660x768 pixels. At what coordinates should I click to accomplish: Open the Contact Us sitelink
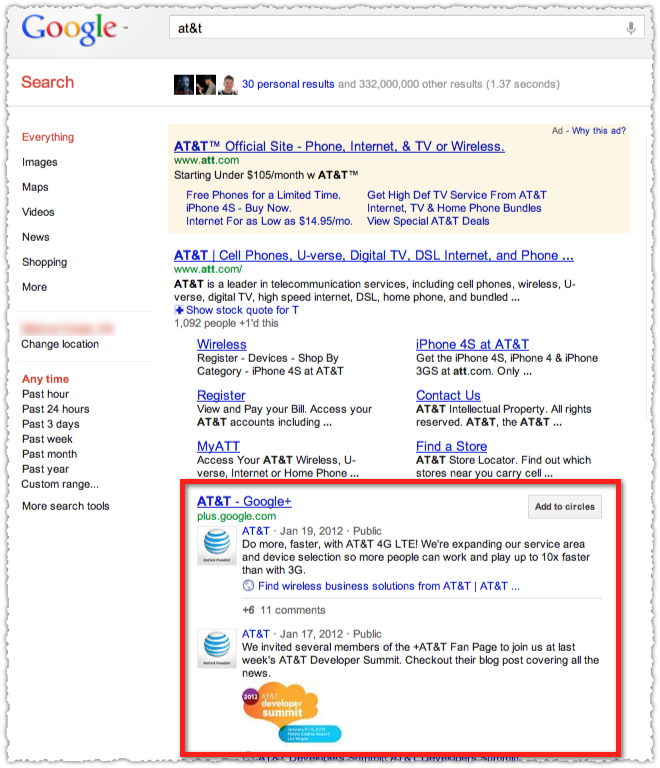448,395
